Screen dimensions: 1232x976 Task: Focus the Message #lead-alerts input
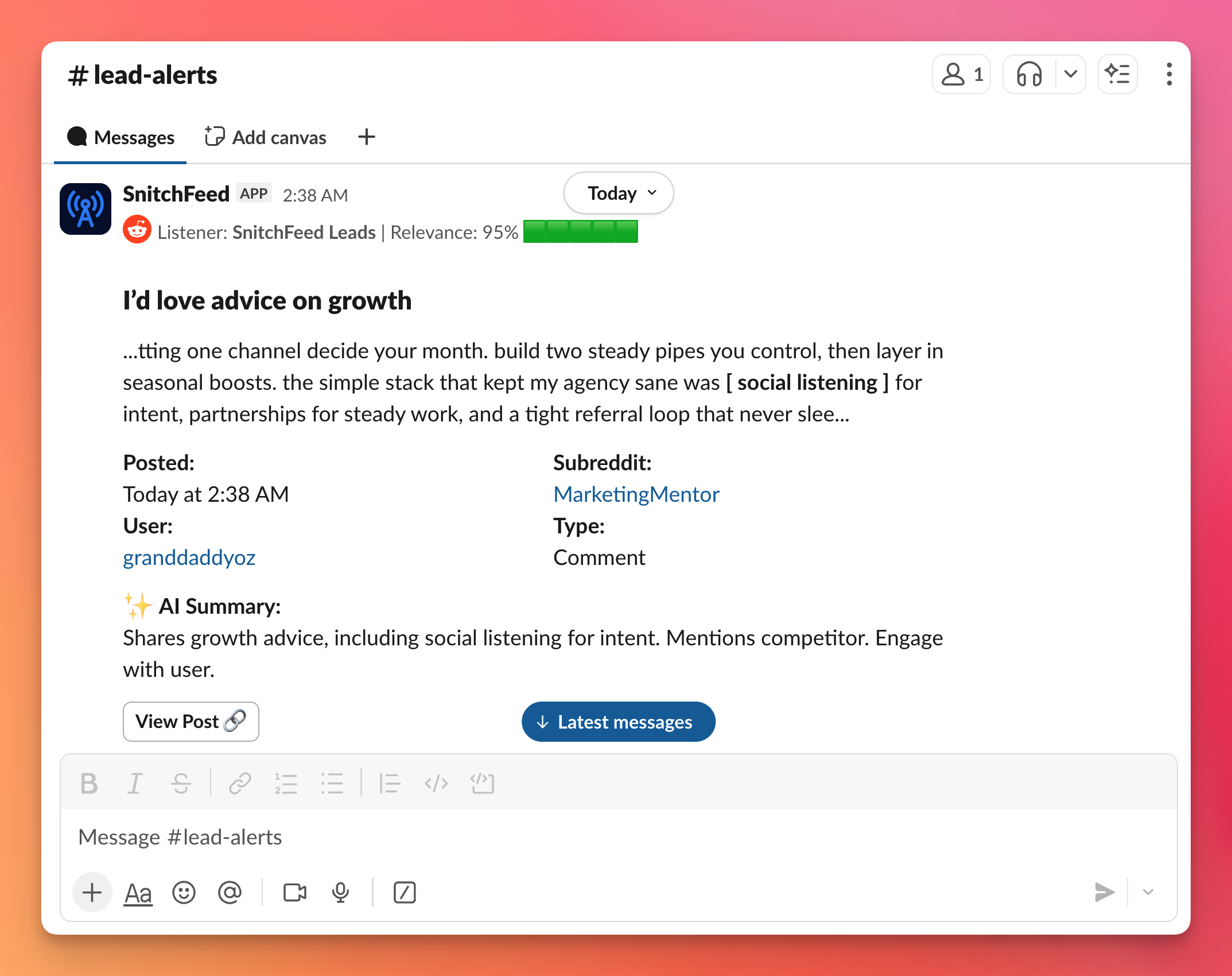click(619, 837)
